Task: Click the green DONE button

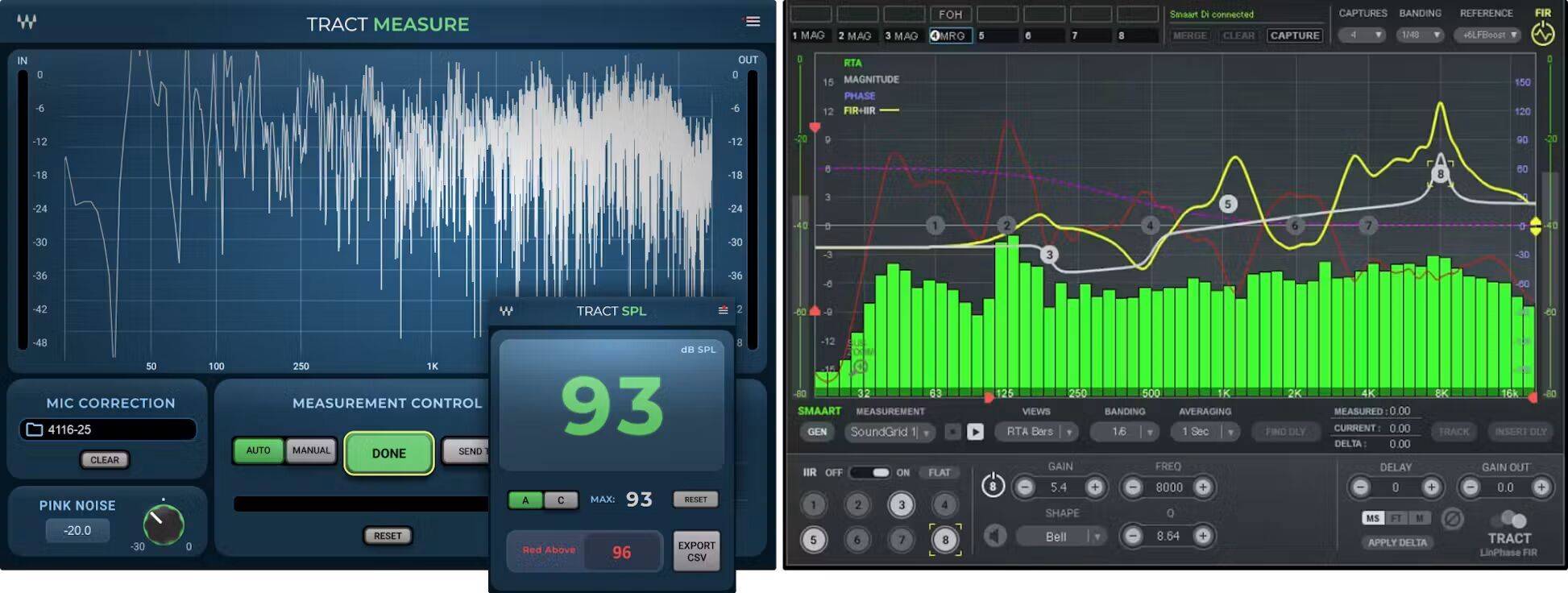Action: pos(389,453)
